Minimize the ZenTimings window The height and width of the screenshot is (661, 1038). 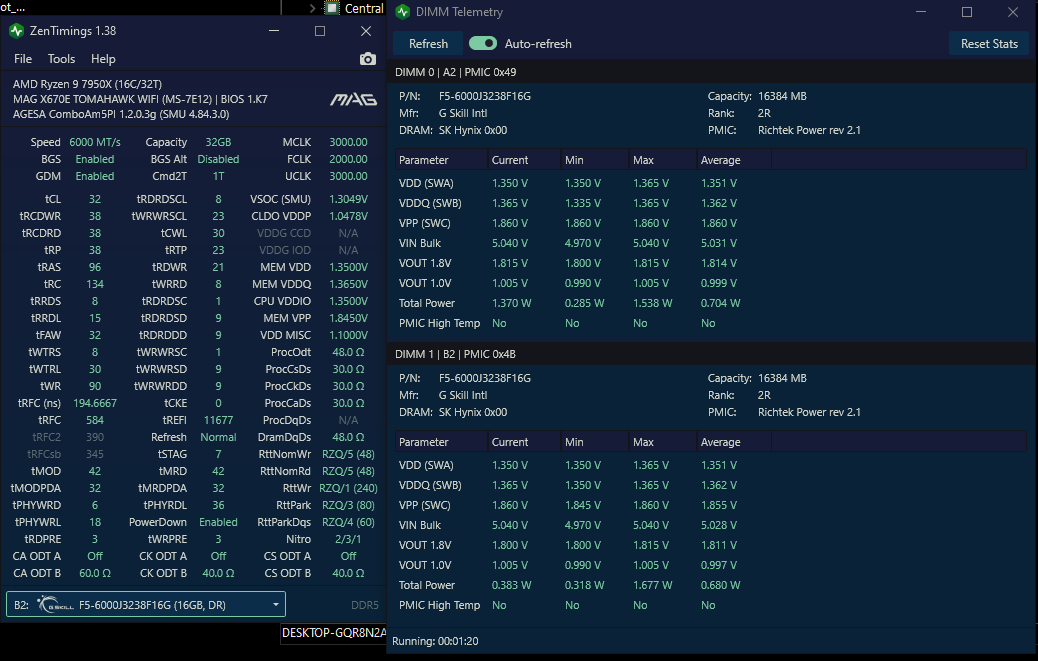click(x=274, y=31)
